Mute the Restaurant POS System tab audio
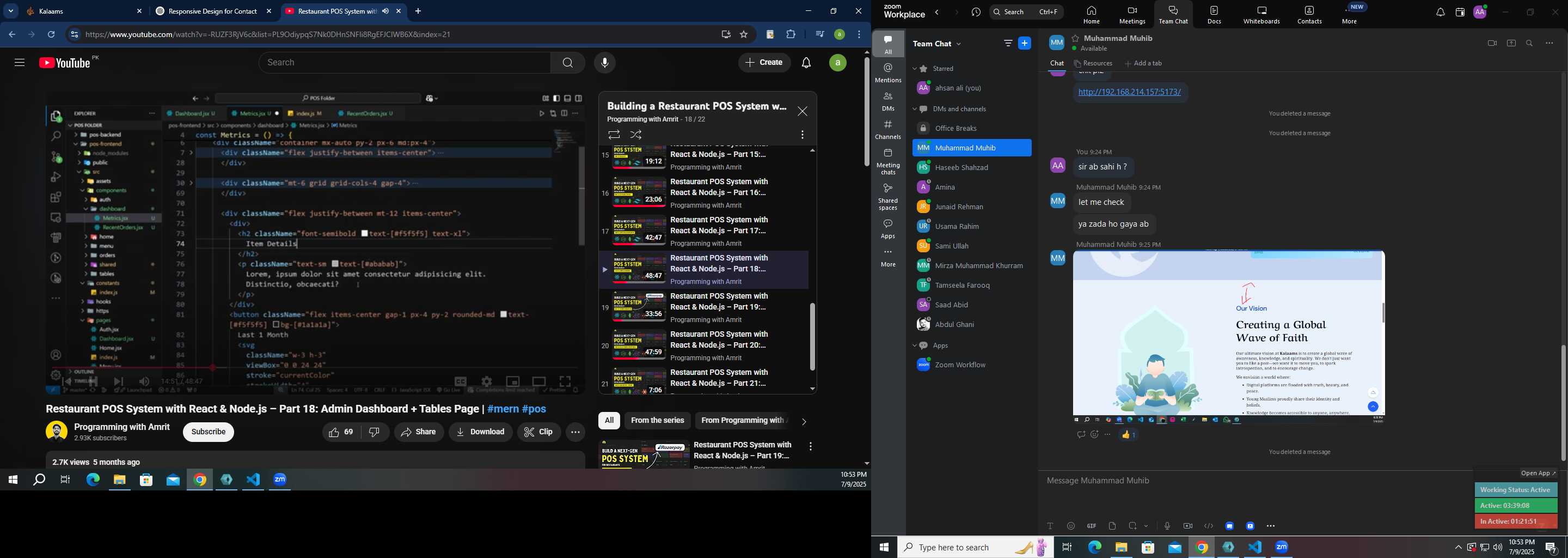Viewport: 1568px width, 558px height. click(385, 11)
